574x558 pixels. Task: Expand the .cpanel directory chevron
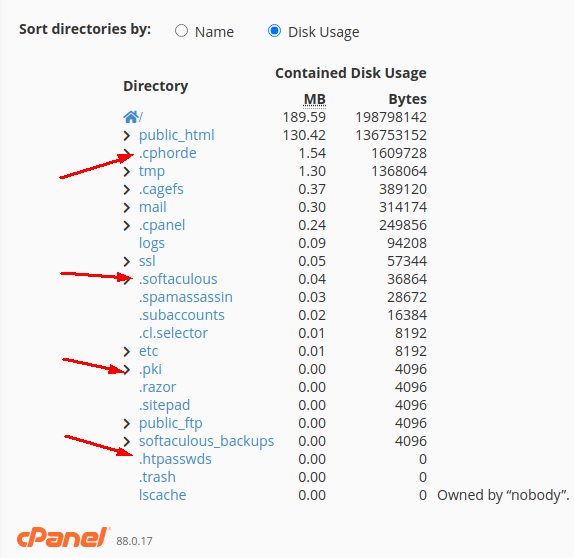click(x=127, y=226)
